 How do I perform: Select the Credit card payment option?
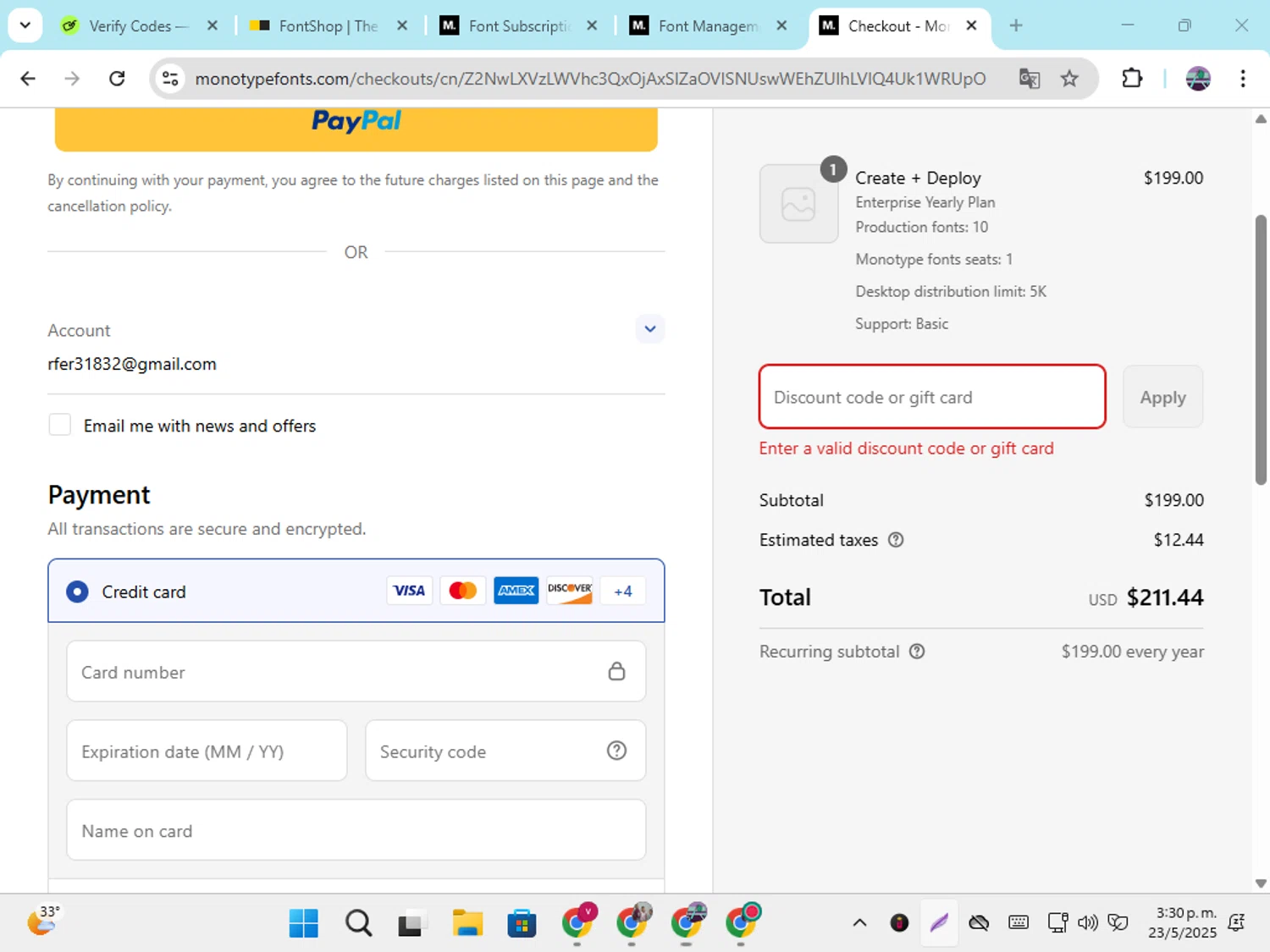[77, 592]
